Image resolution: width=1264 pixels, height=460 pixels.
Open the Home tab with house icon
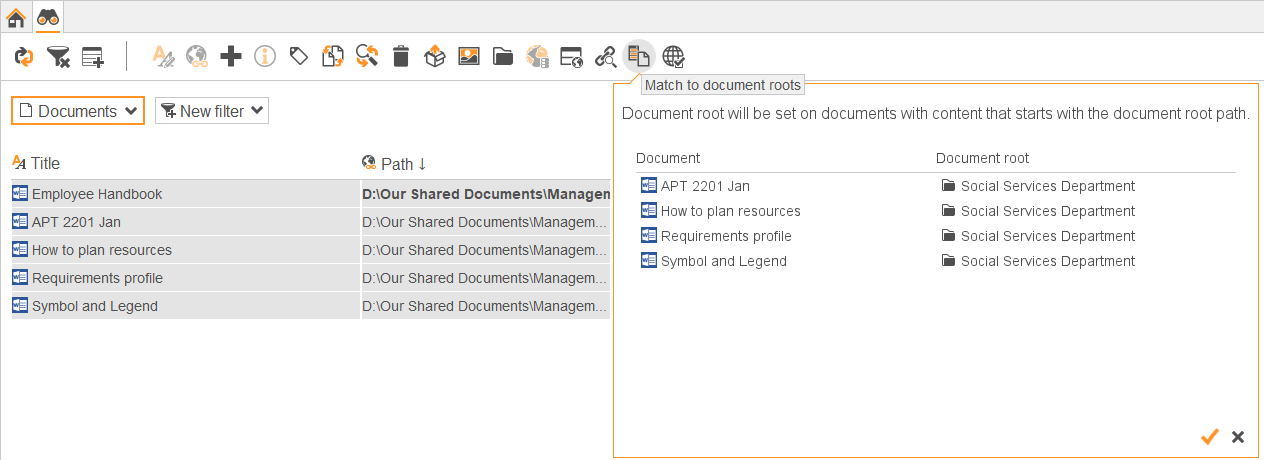click(16, 16)
